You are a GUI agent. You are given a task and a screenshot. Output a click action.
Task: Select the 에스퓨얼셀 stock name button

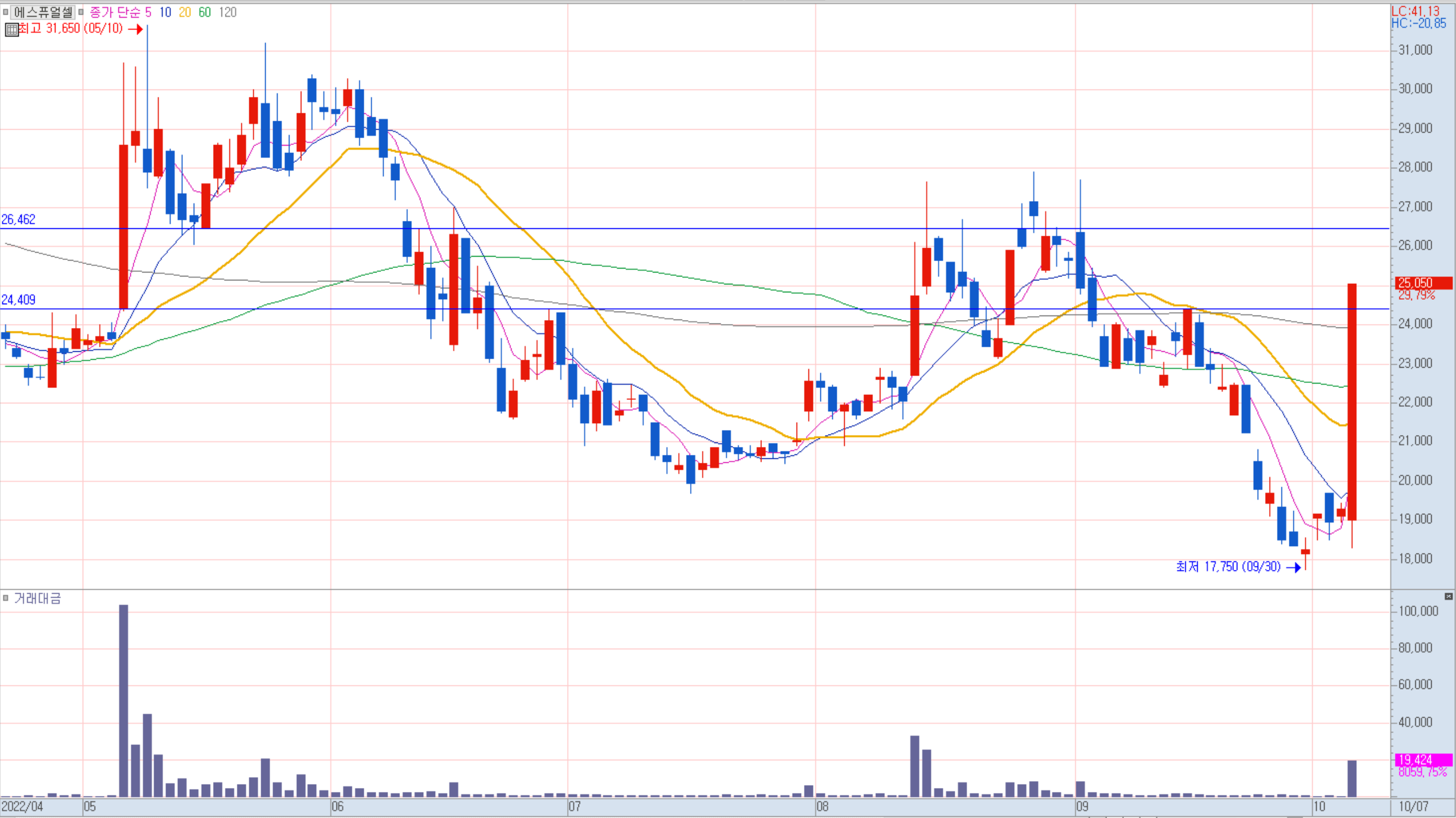pyautogui.click(x=43, y=12)
